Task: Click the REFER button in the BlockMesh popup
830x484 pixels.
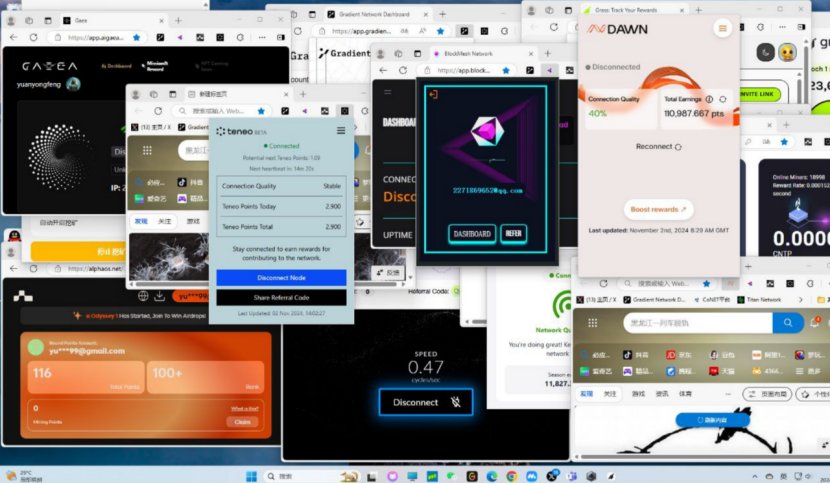Action: click(513, 234)
